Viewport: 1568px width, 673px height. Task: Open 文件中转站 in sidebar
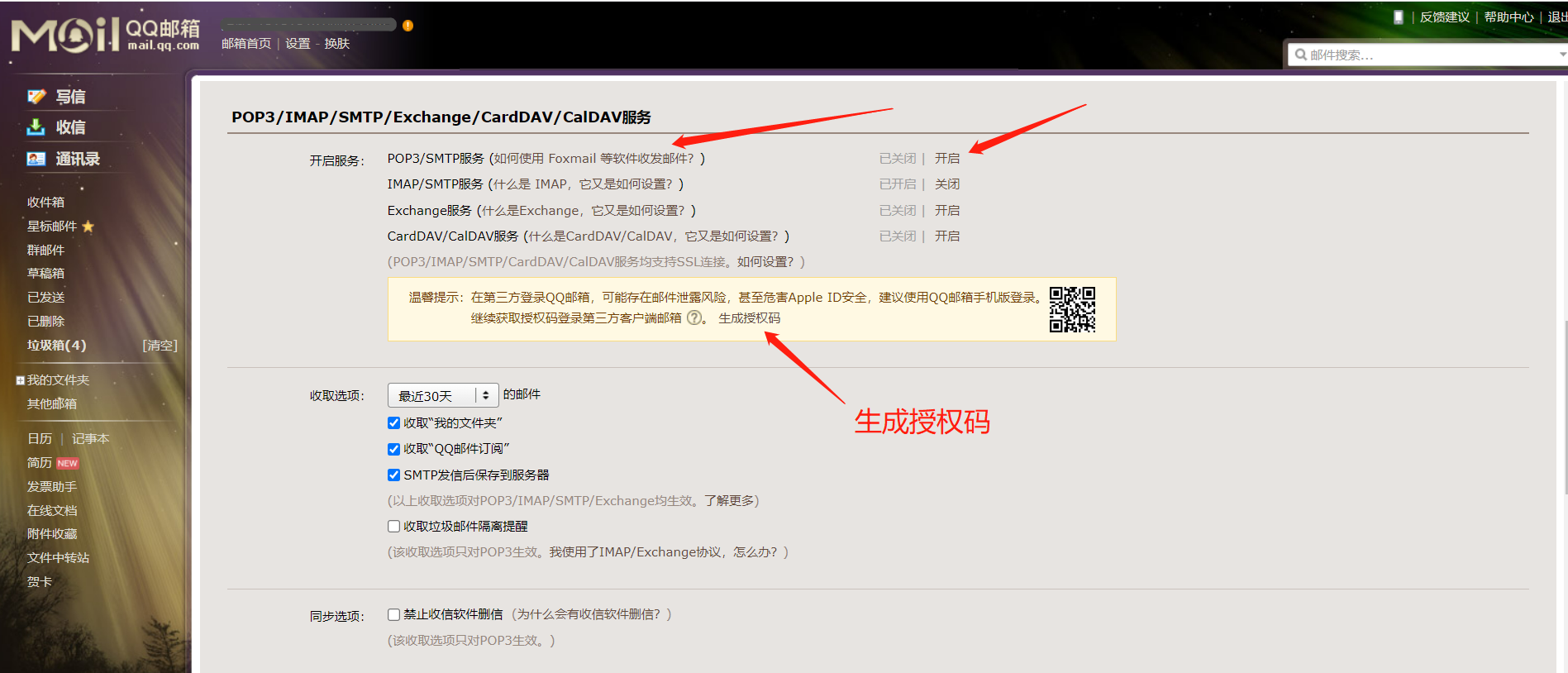pos(58,558)
